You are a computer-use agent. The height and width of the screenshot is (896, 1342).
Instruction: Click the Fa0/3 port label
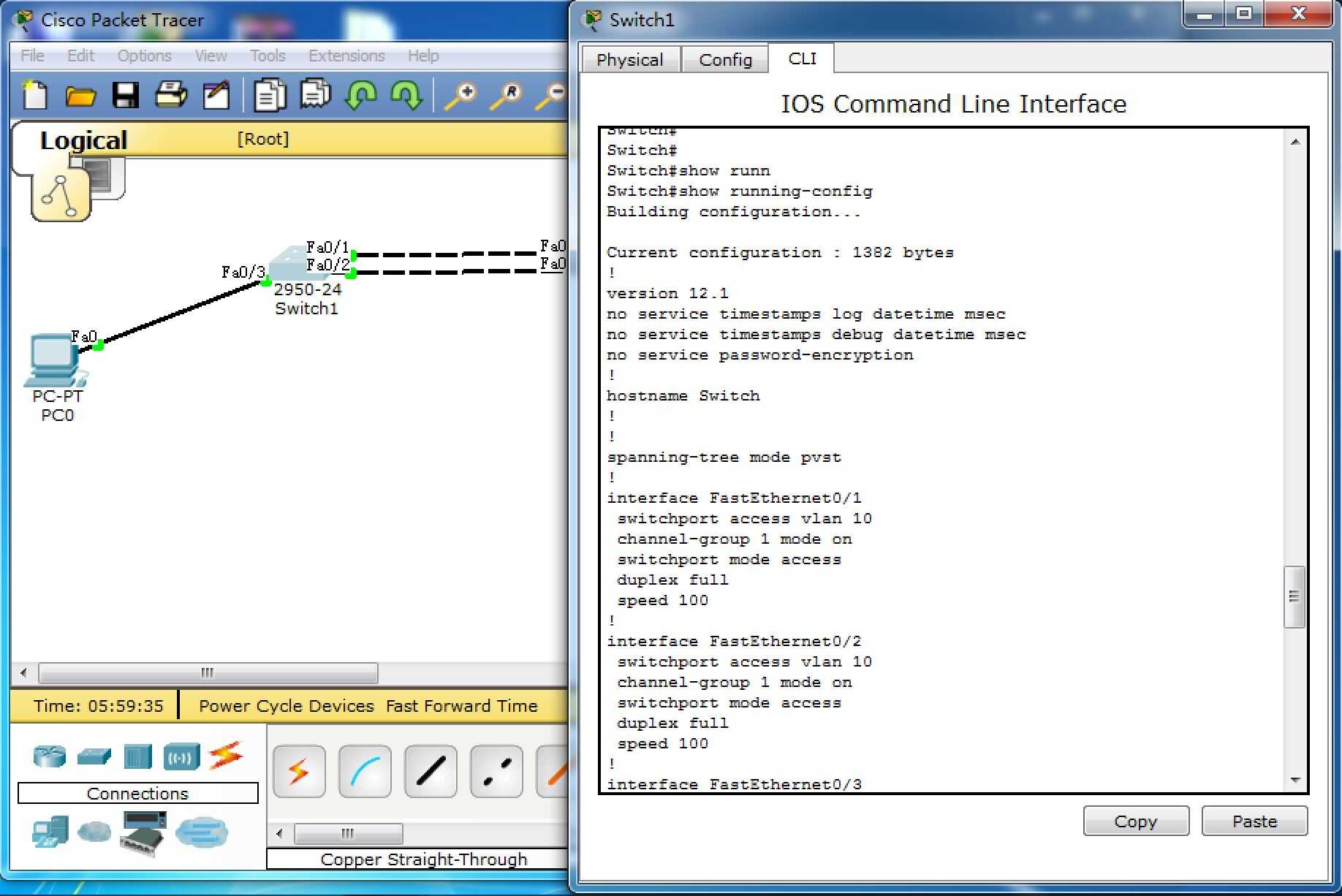(243, 272)
